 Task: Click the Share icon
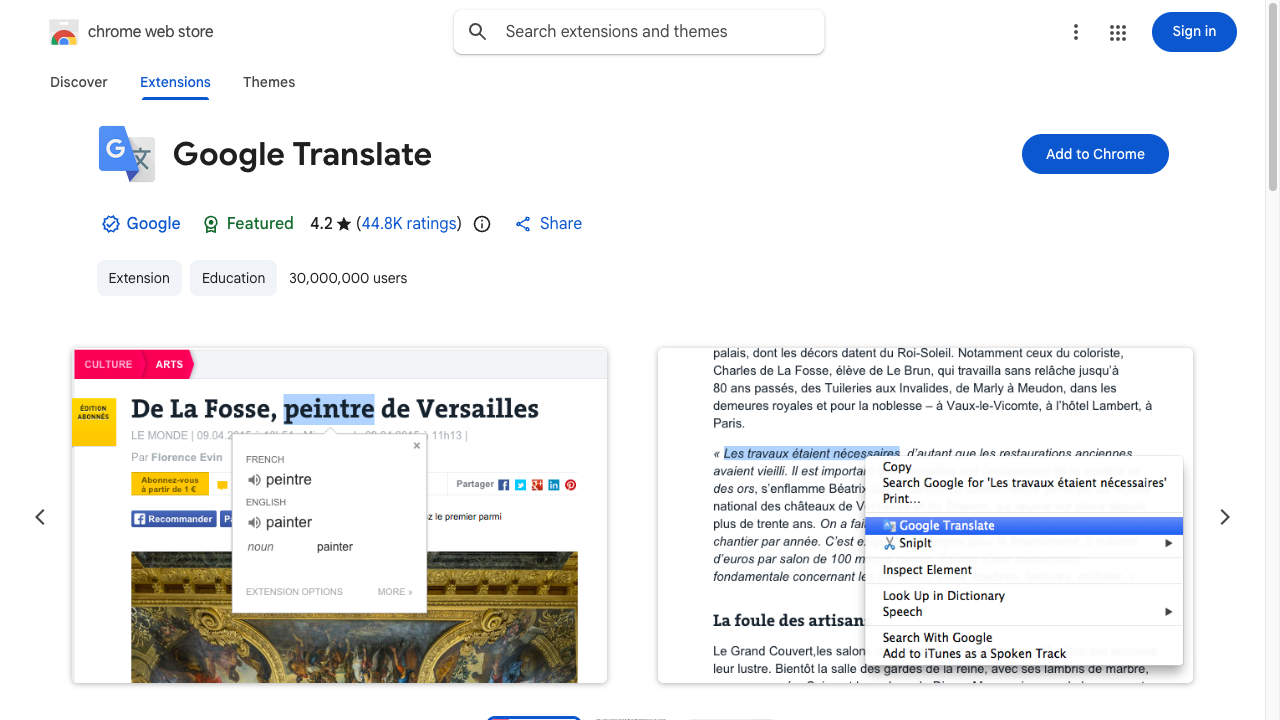click(523, 224)
